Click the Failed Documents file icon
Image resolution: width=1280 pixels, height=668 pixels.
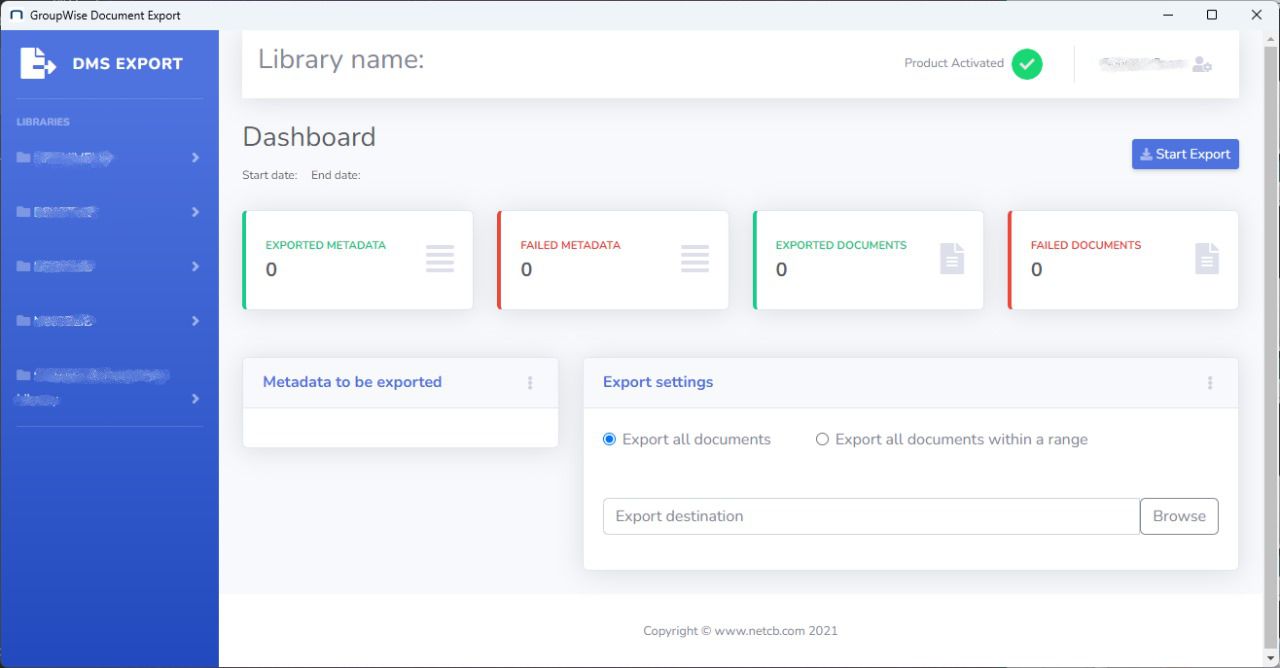(1207, 259)
